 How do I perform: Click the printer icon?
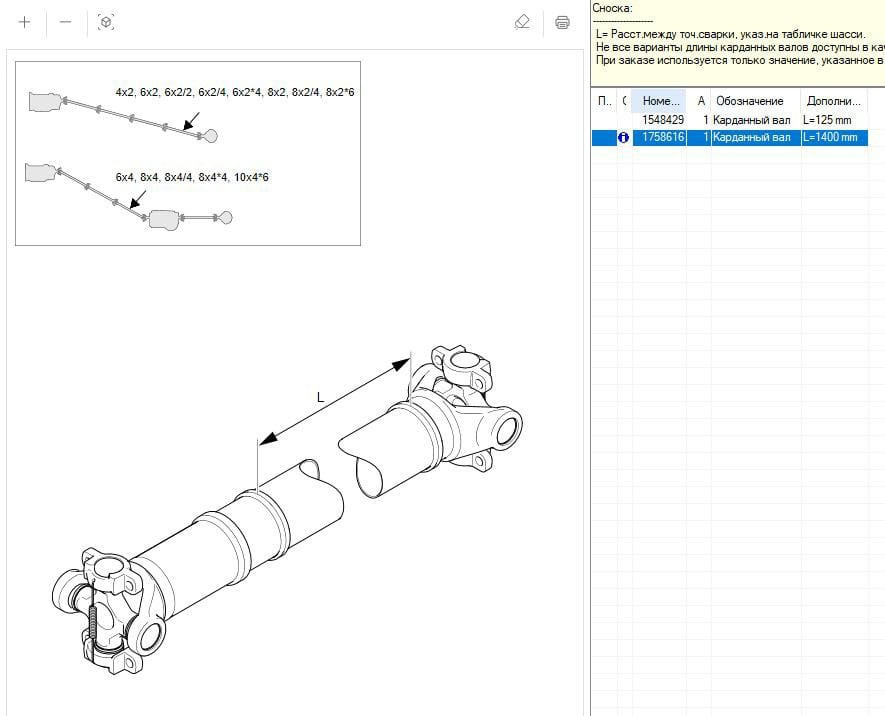click(x=563, y=22)
